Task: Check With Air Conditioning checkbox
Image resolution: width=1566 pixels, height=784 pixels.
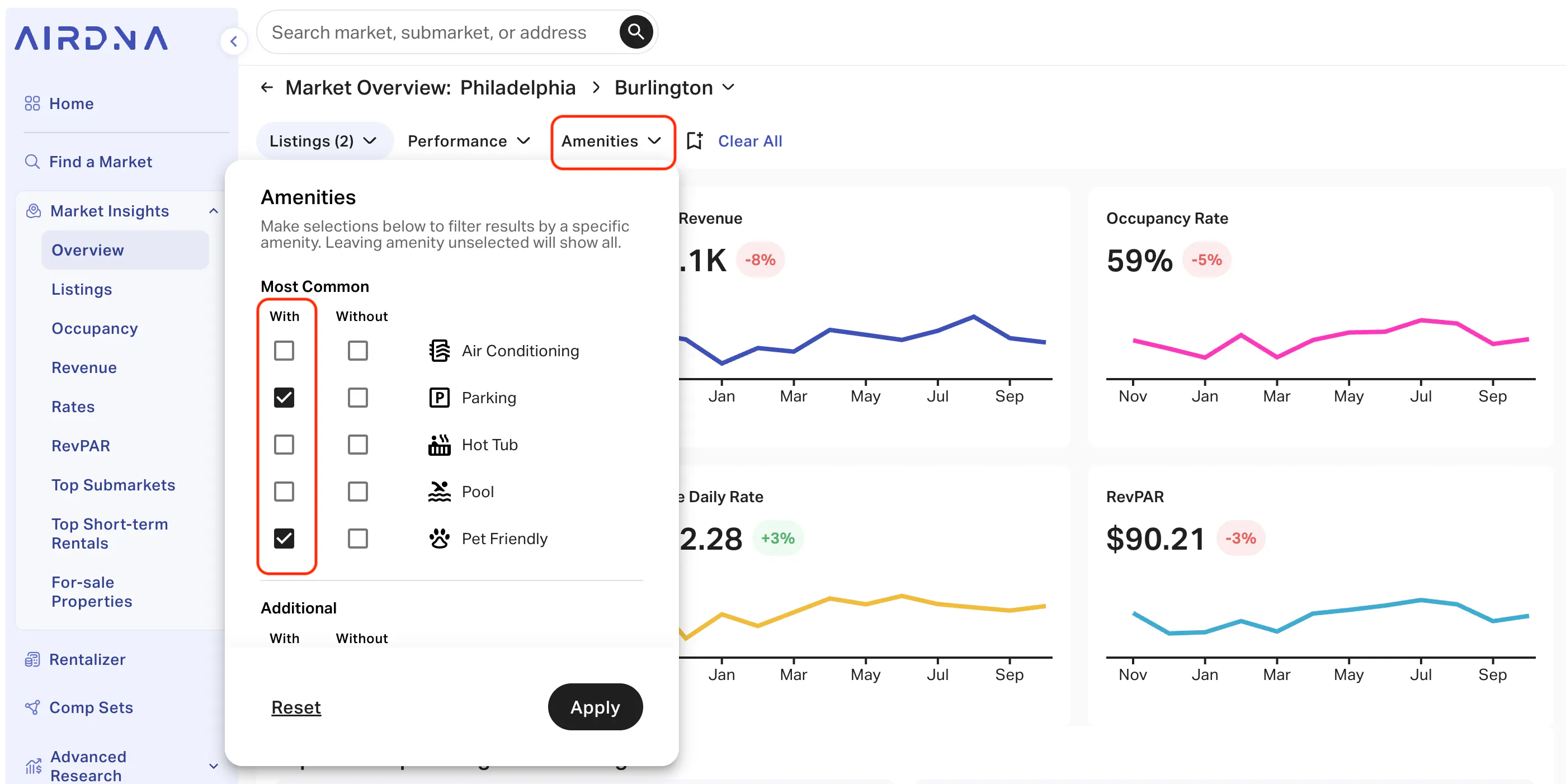Action: [284, 351]
